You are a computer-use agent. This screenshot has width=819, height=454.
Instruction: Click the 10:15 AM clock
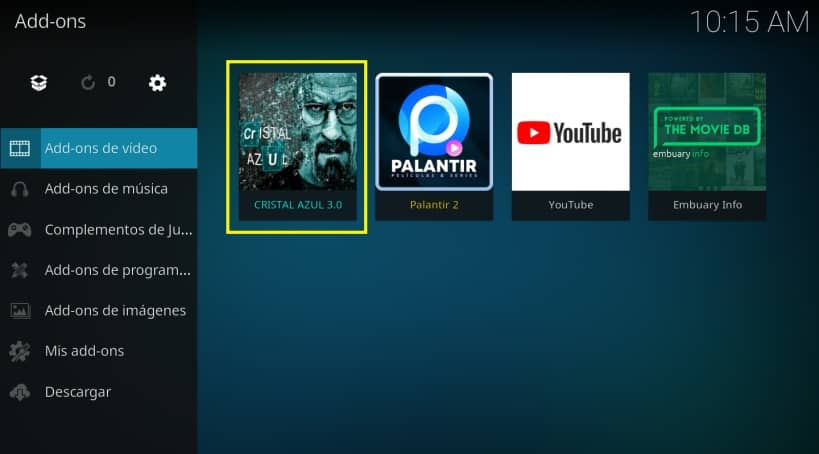750,22
